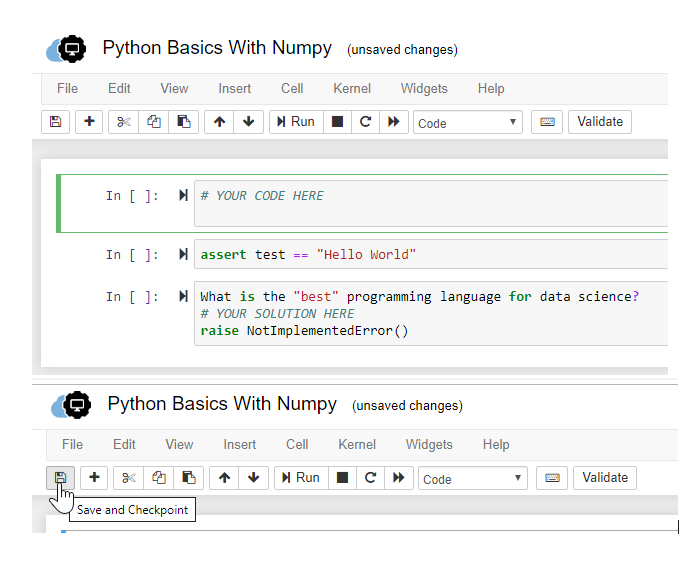Click the Validate button in the upper toolbar

pos(600,122)
